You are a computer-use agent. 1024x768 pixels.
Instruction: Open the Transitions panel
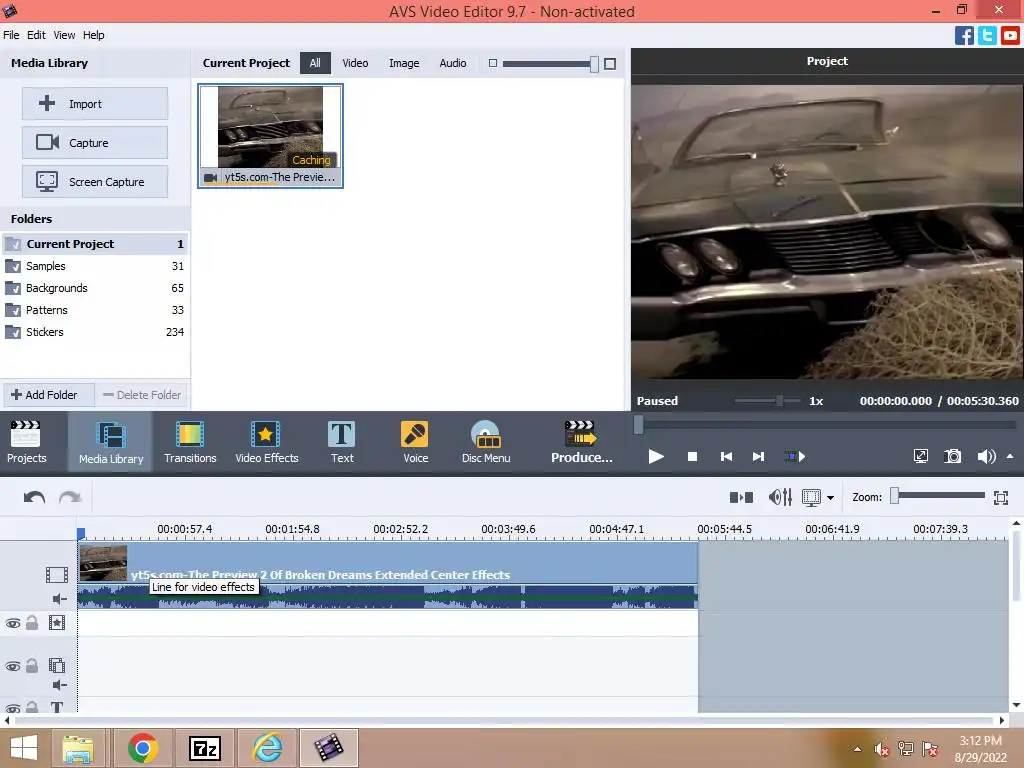[x=190, y=442]
